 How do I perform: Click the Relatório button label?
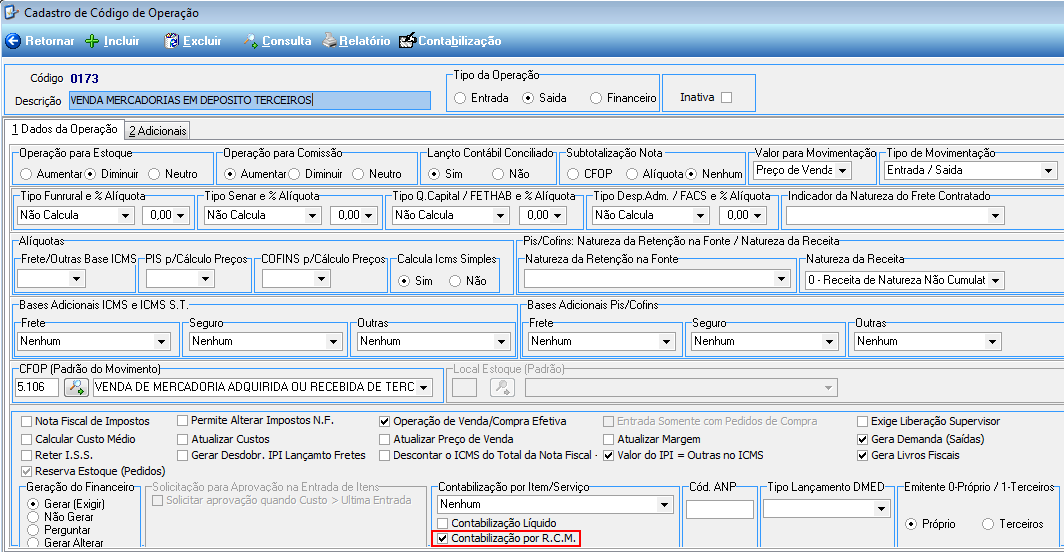[364, 41]
